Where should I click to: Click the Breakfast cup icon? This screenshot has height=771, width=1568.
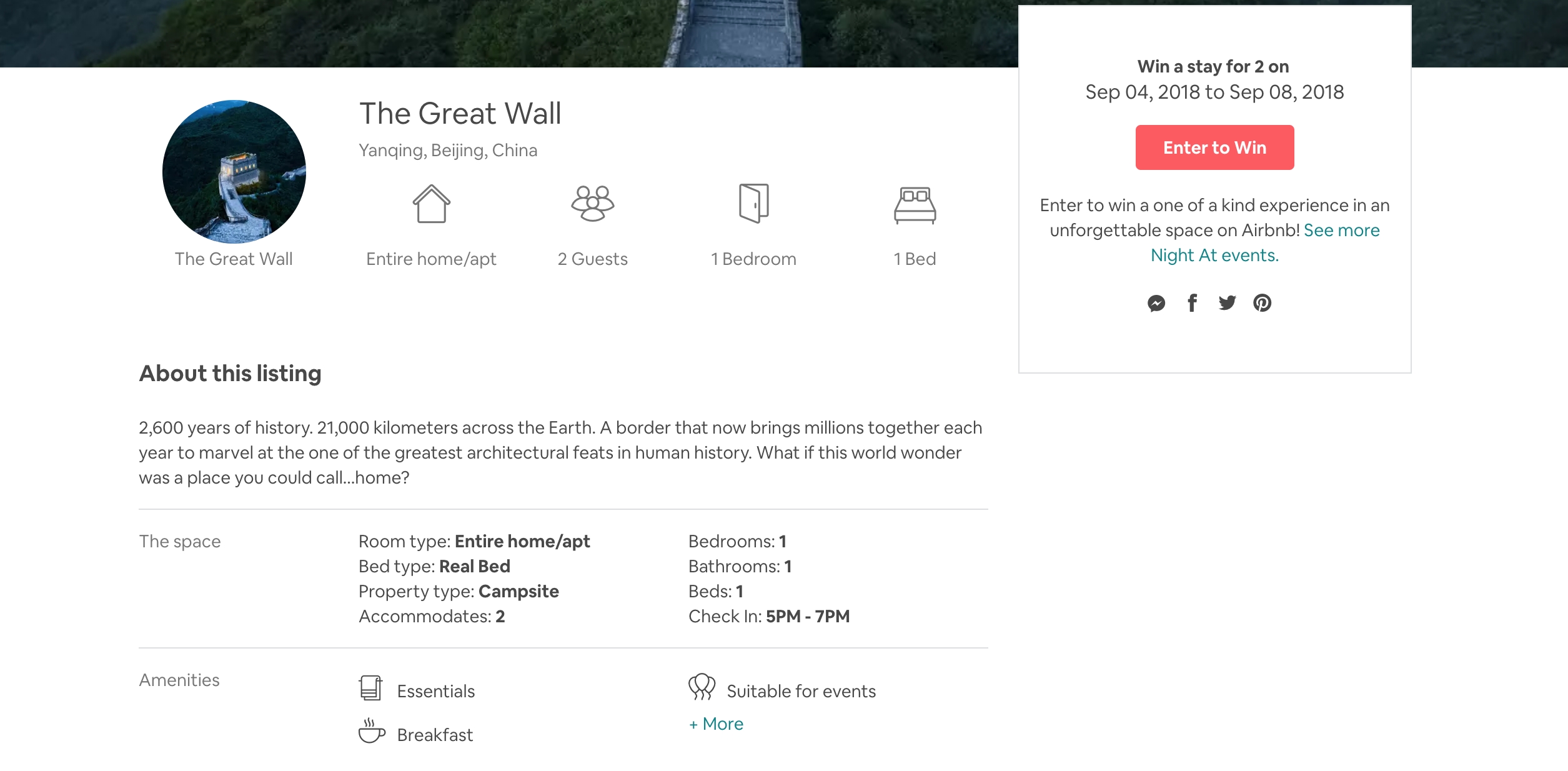coord(371,731)
